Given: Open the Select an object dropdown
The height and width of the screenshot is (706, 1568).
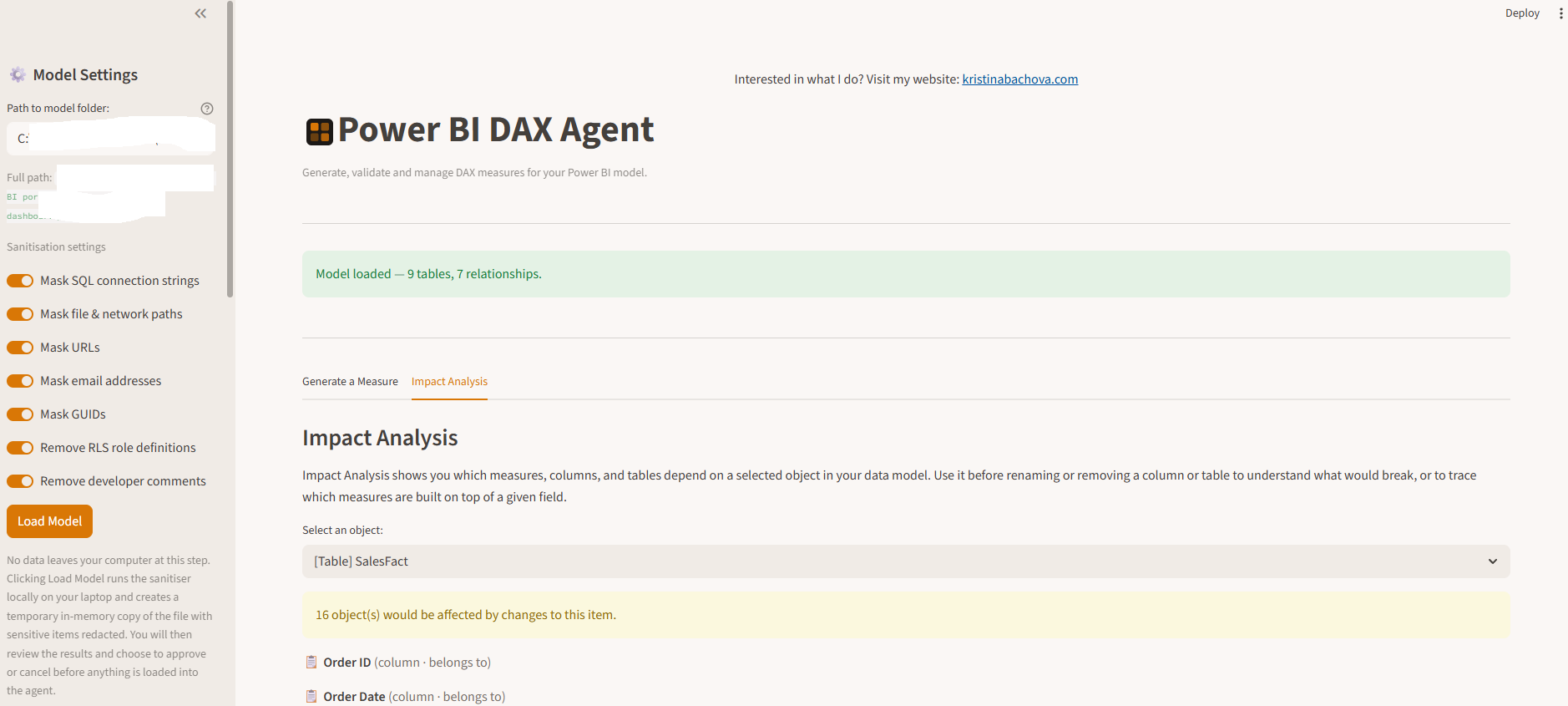Looking at the screenshot, I should [x=906, y=561].
